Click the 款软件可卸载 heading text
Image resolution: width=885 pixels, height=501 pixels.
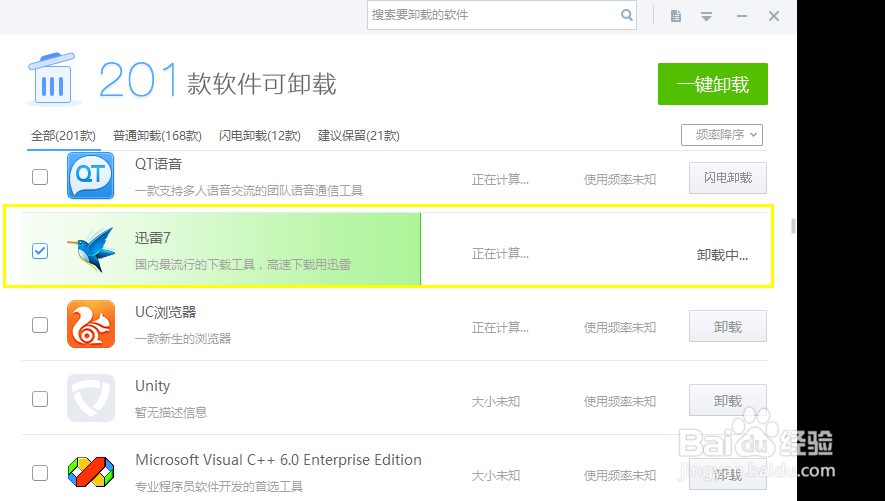click(x=261, y=84)
